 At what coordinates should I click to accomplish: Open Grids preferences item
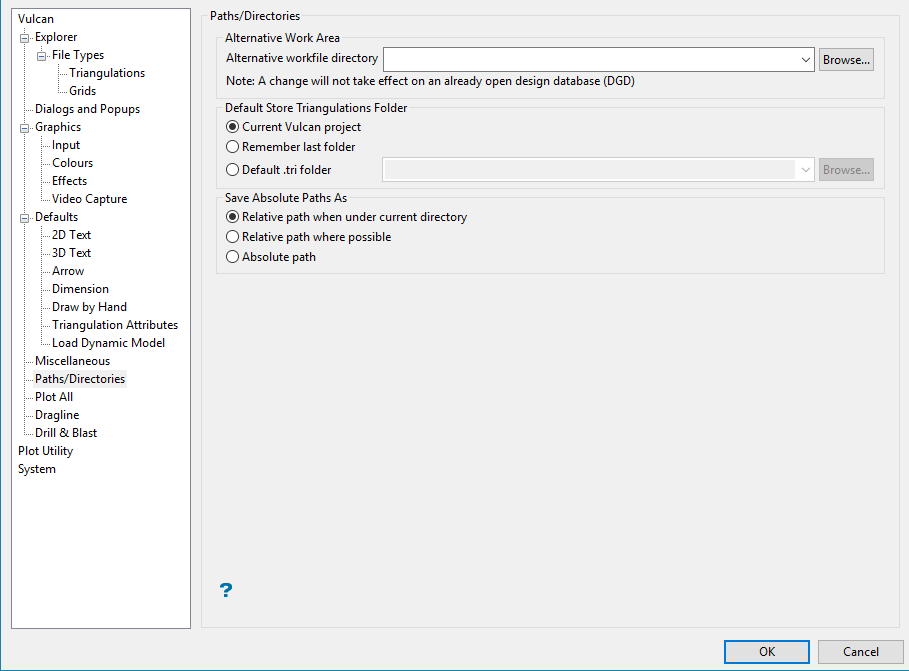[82, 91]
